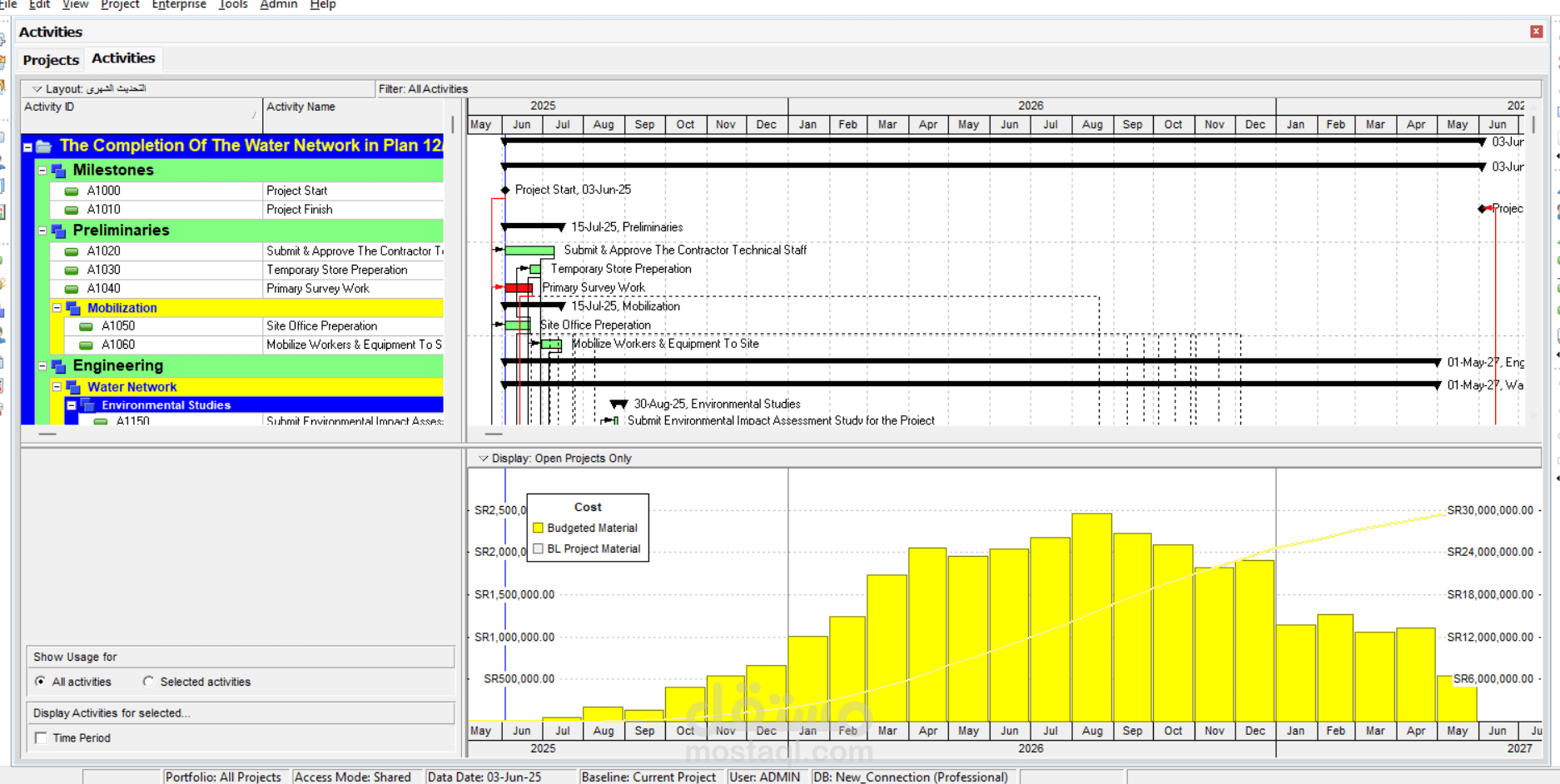Close the Activities window with the red X
The image size is (1560, 784).
(1536, 32)
